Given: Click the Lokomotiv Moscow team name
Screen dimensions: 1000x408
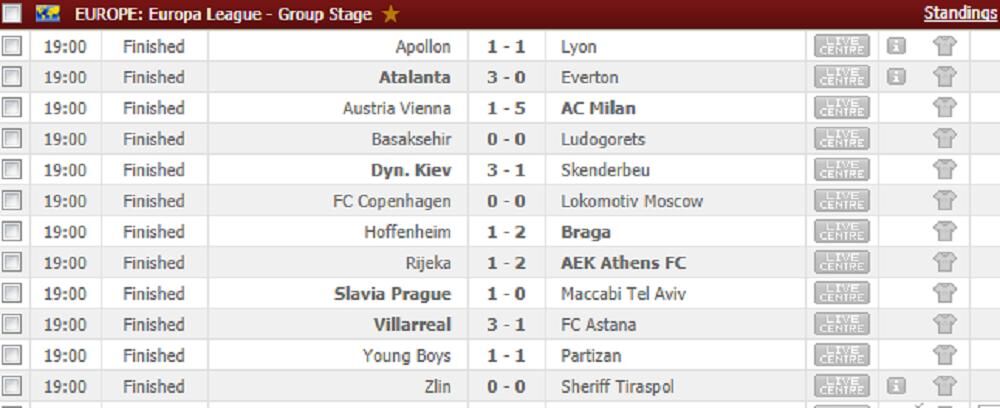Looking at the screenshot, I should (631, 201).
